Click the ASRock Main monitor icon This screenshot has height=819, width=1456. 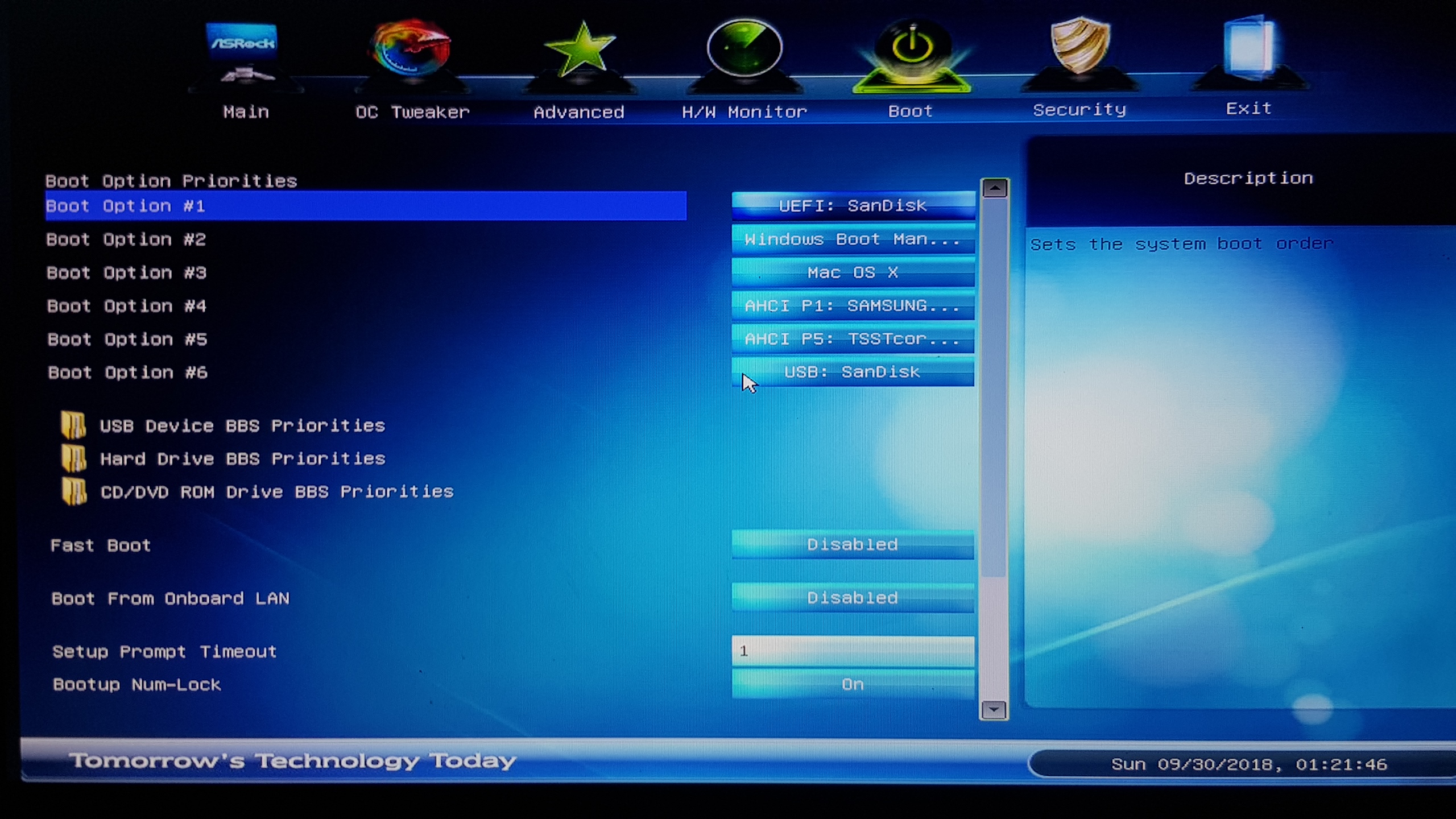(x=242, y=52)
